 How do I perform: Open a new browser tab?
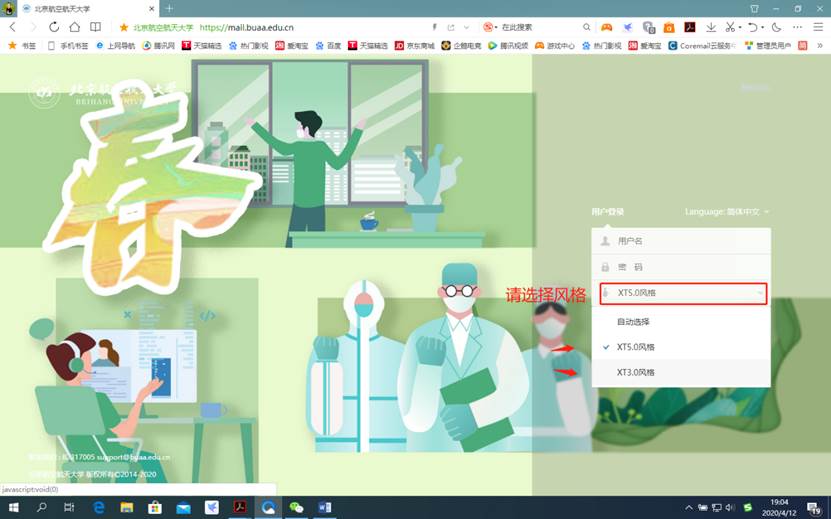coord(169,8)
